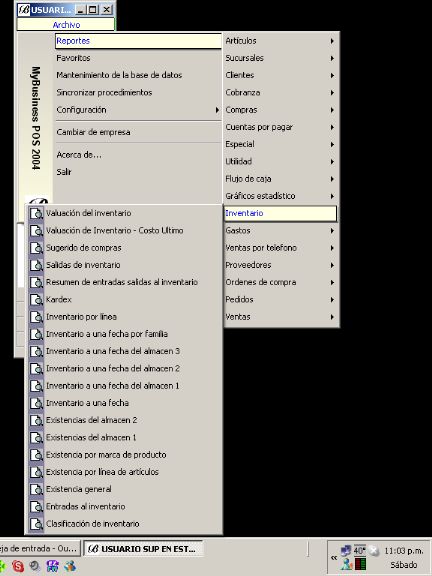This screenshot has width=432, height=576.
Task: Switch to USUARIO SUP EN EST taskbar button
Action: (x=143, y=549)
